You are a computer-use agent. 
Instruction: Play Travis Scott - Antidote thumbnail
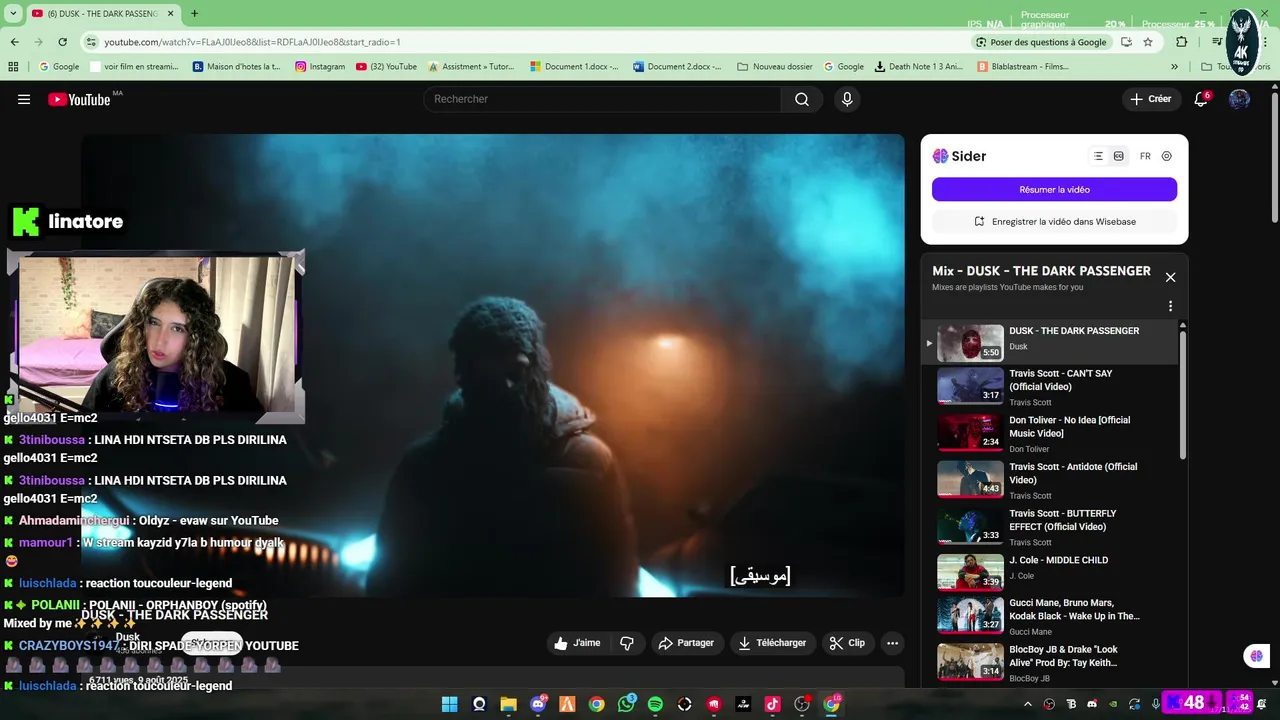[970, 478]
